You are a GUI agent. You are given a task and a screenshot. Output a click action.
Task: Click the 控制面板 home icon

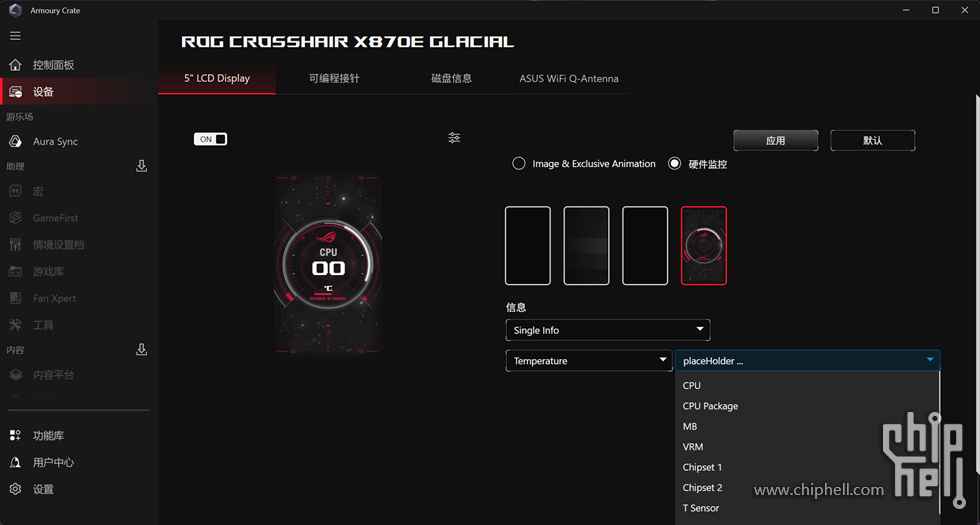coord(15,65)
